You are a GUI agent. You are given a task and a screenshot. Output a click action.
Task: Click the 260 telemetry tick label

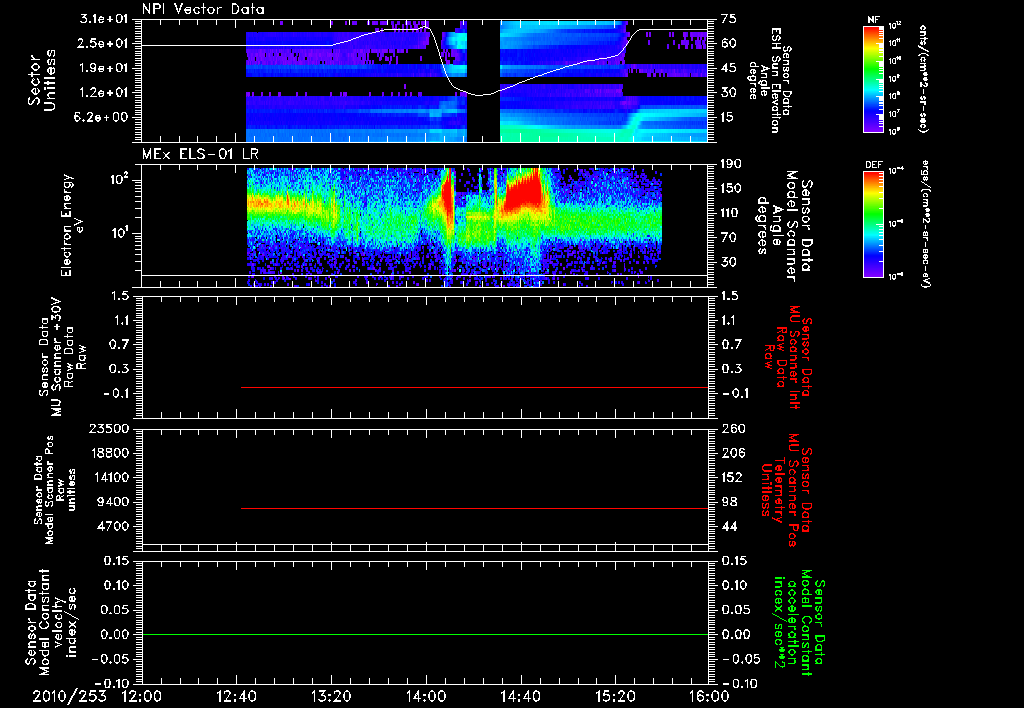click(731, 428)
